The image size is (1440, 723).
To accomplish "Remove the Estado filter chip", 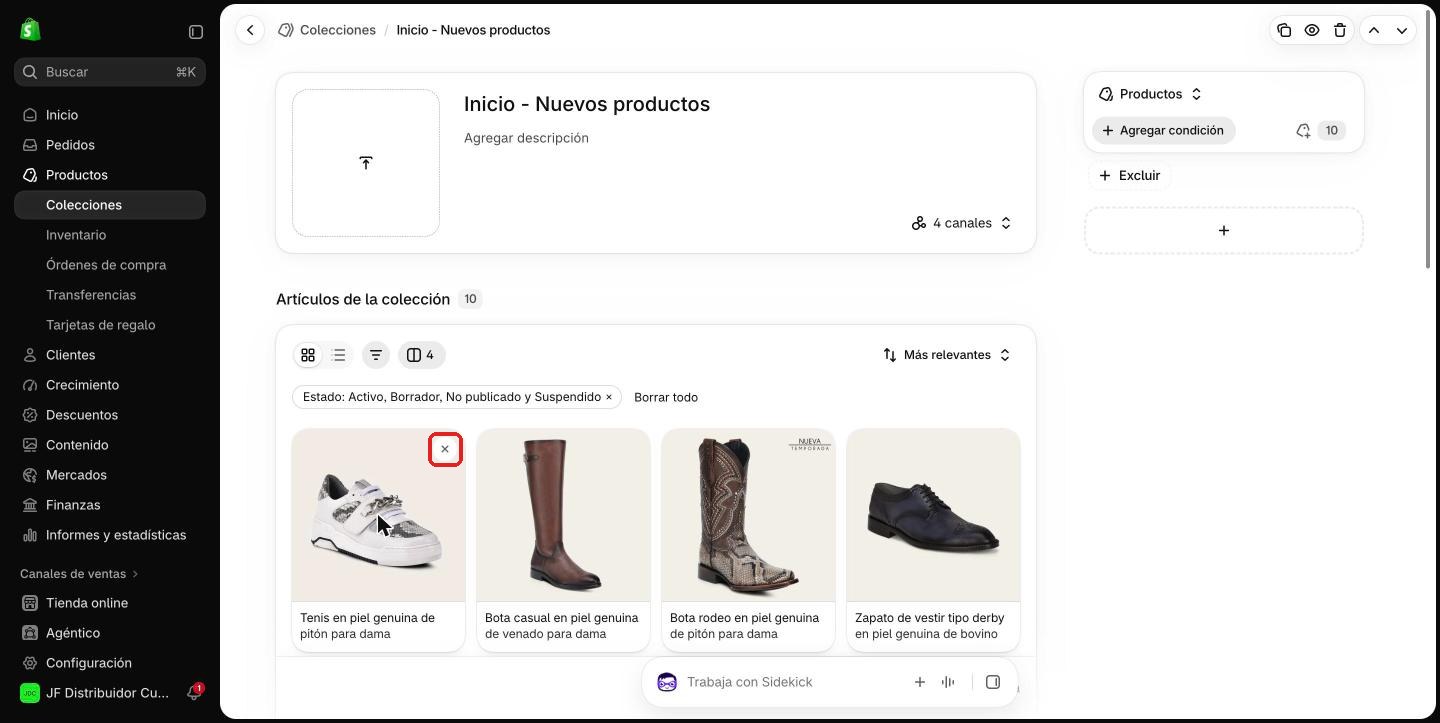I will [x=608, y=397].
